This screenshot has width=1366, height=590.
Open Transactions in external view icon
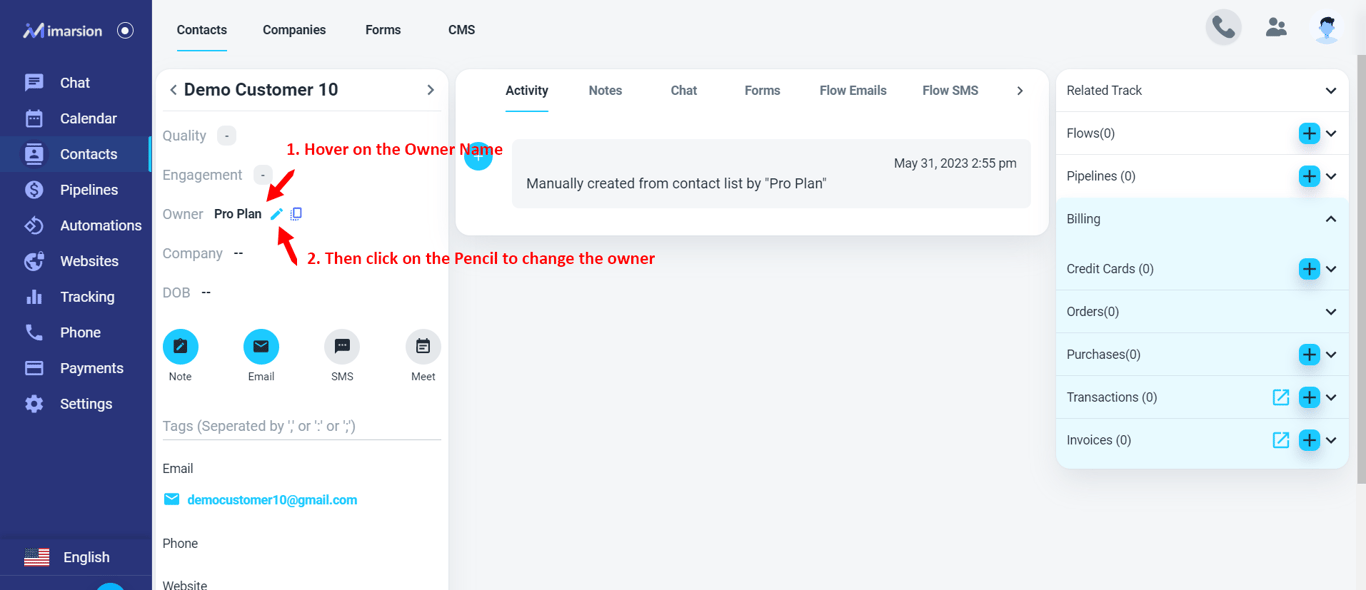[1281, 397]
